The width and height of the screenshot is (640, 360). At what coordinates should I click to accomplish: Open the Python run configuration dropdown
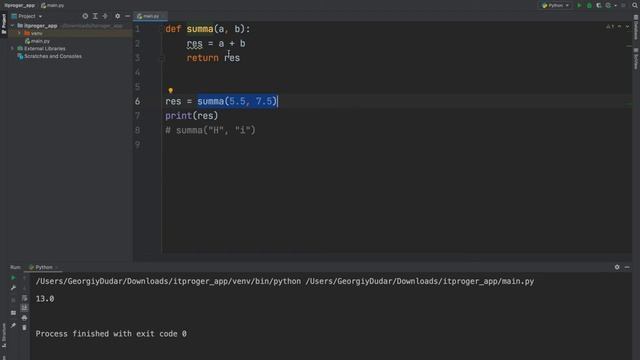556,5
